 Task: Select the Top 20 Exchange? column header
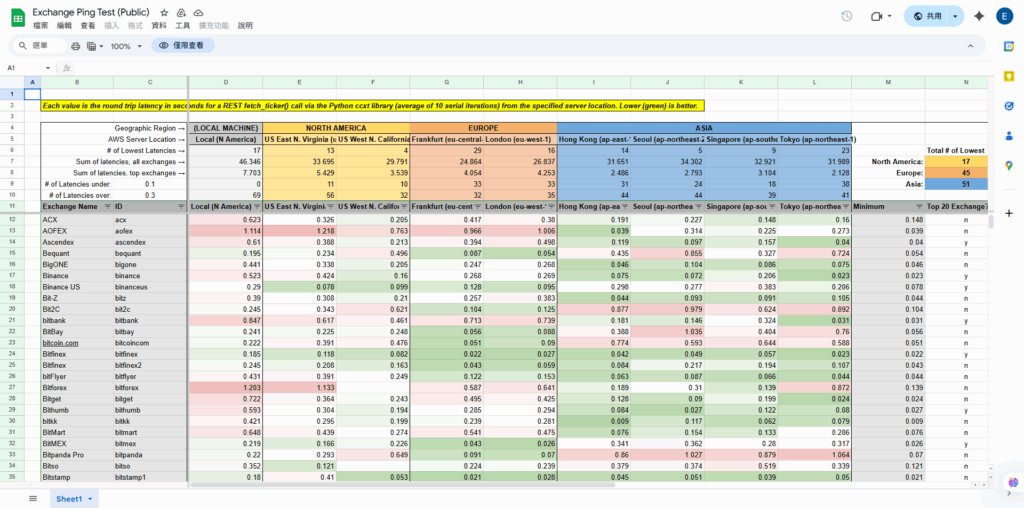[956, 206]
